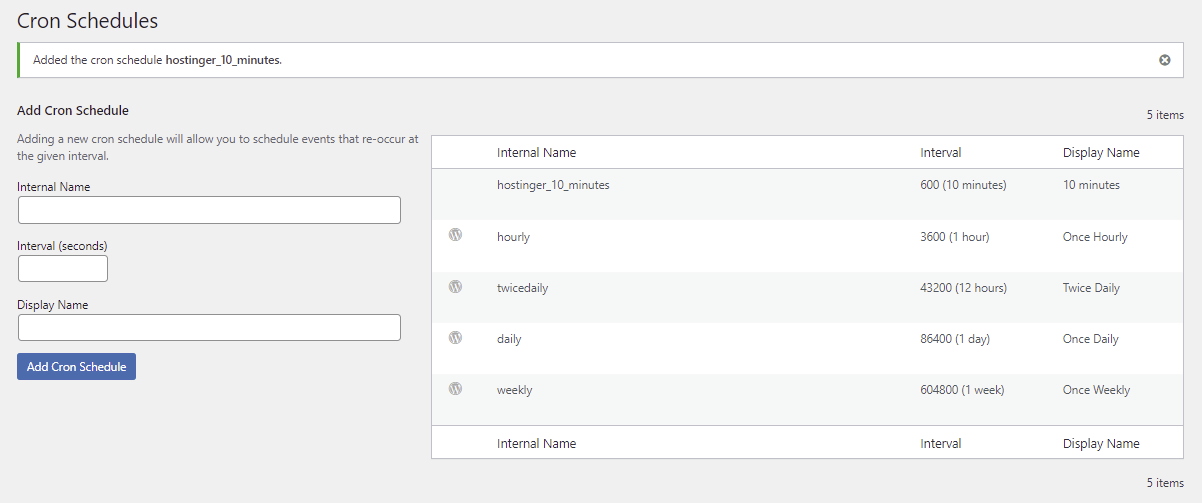Select the hostinger_10_minutes schedule row name
The width and height of the screenshot is (1202, 503).
tap(553, 185)
